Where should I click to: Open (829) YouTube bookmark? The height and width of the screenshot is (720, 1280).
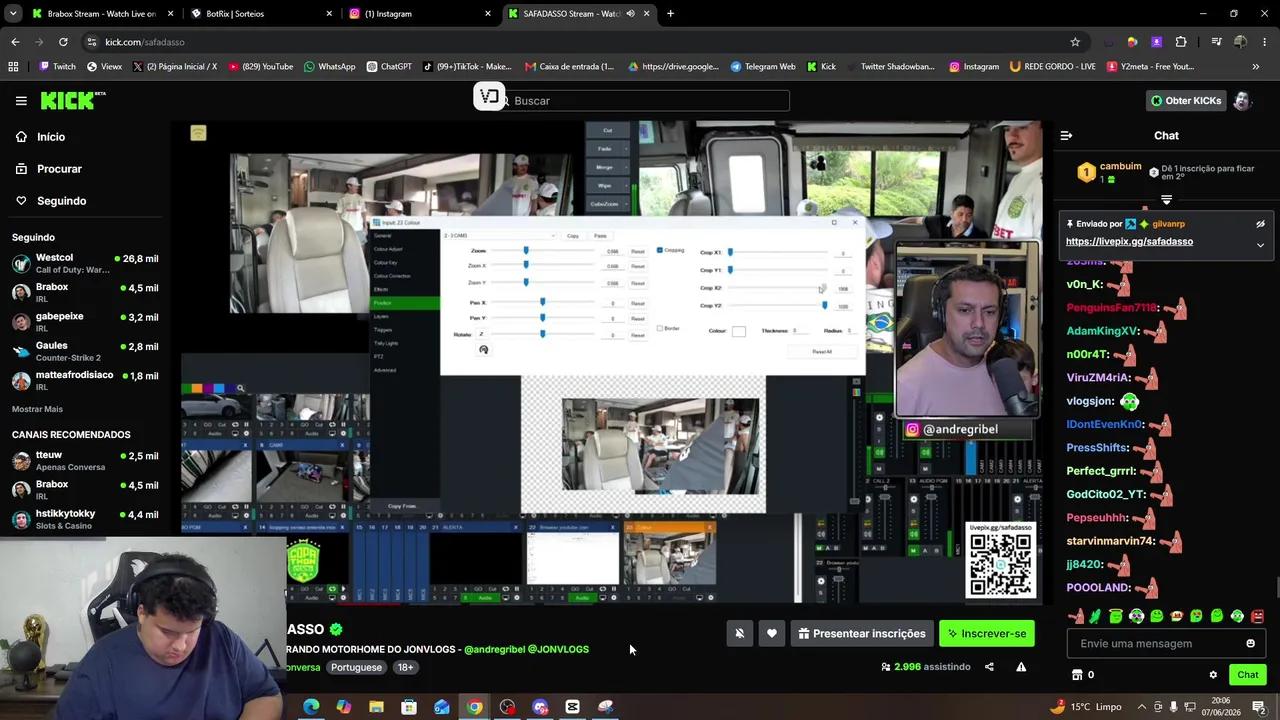[x=260, y=67]
